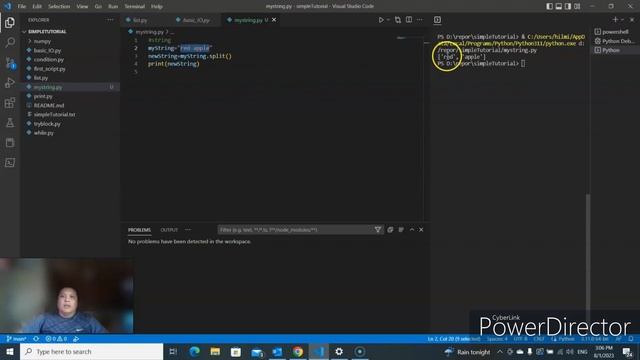Screen dimensions: 640x360
Task: Switch to the OUTPUT panel tab
Action: point(169,230)
